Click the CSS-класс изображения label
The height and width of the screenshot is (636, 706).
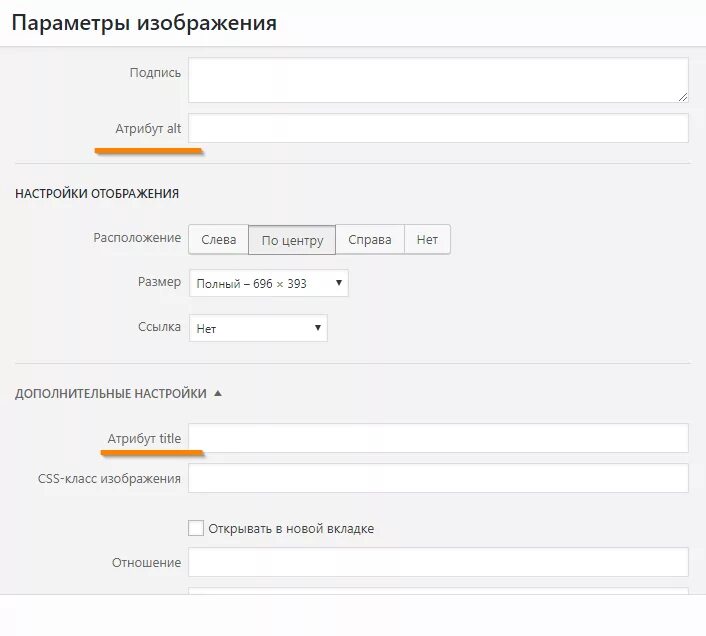coord(109,478)
